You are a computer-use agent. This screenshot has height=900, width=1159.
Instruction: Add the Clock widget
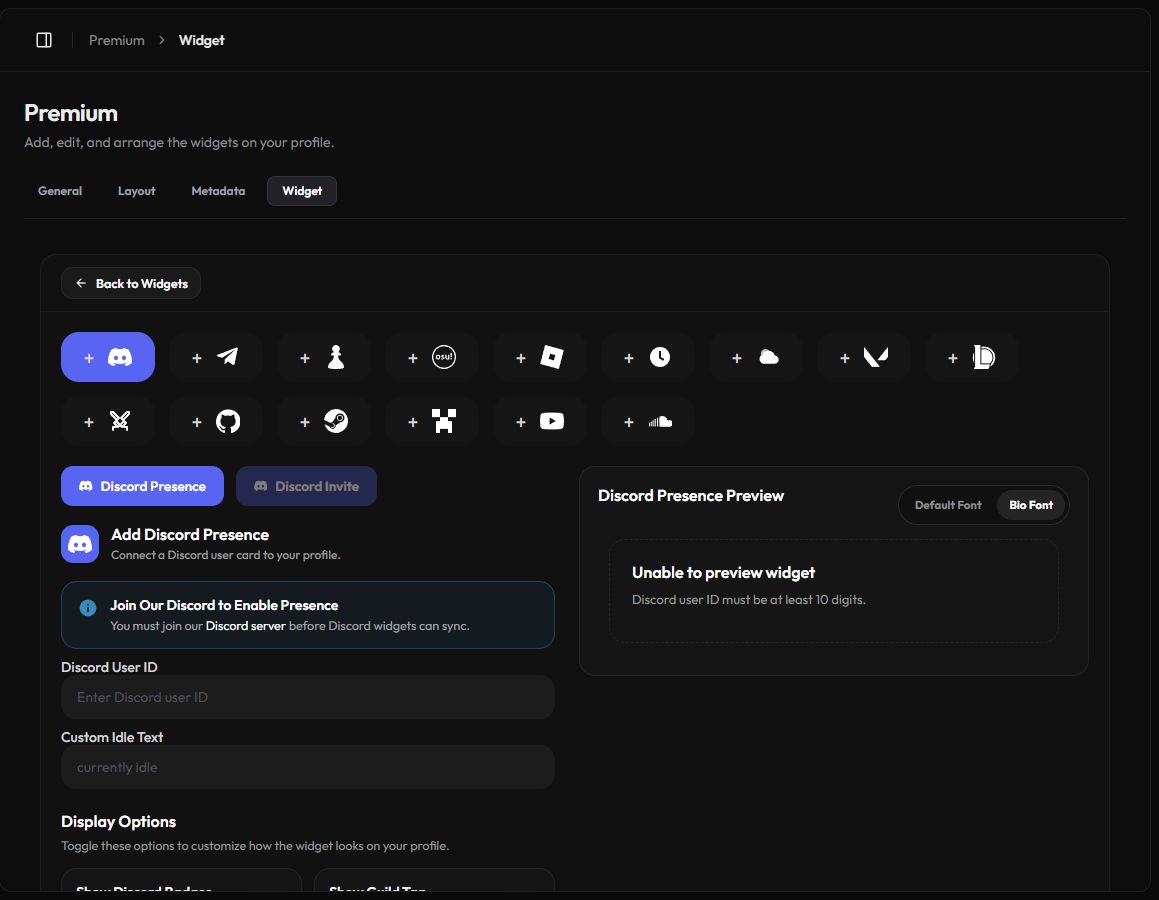pos(648,357)
